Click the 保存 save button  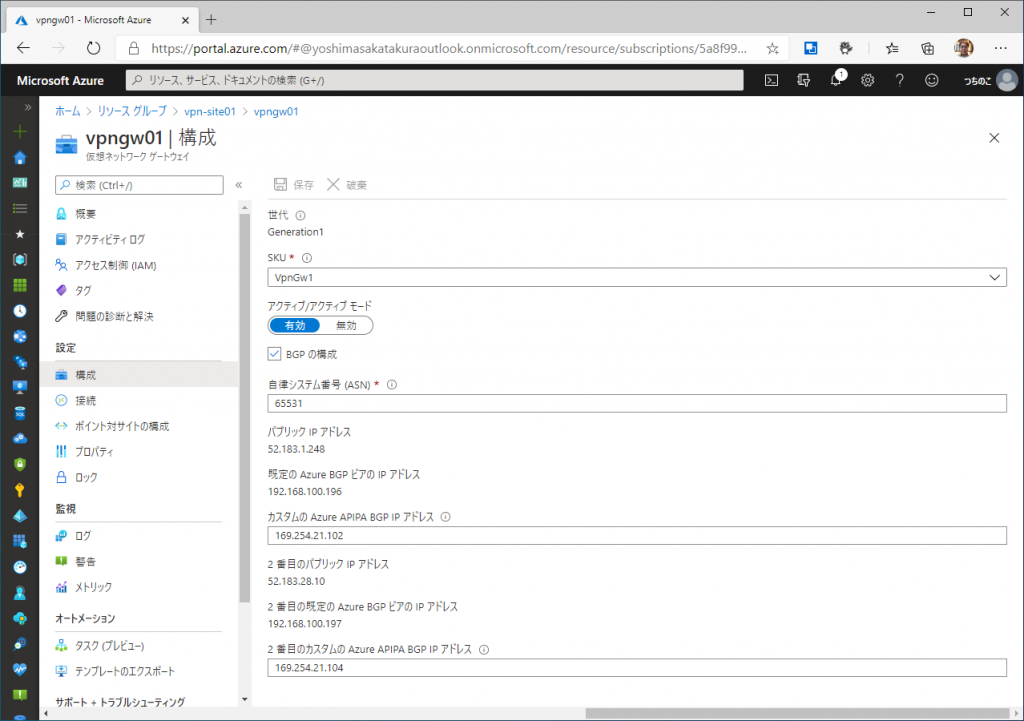294,185
